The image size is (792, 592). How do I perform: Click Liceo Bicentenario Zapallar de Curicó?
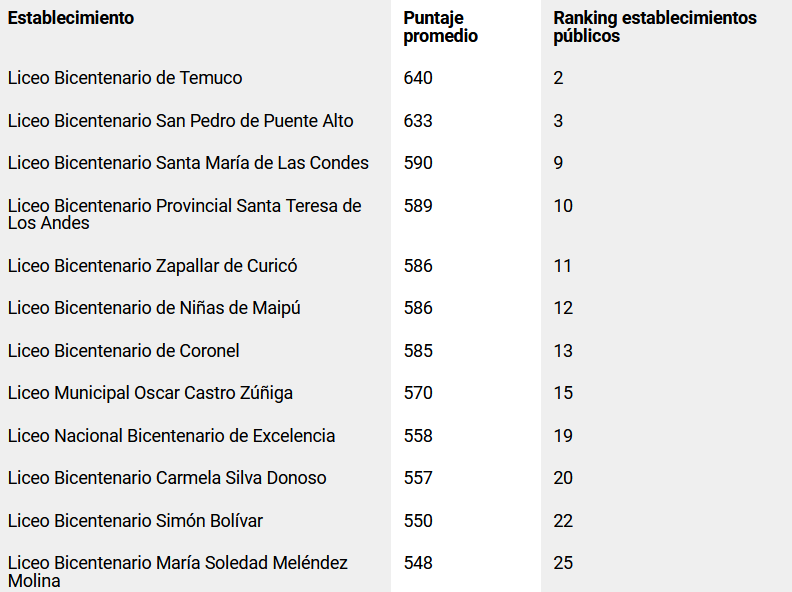pyautogui.click(x=153, y=266)
